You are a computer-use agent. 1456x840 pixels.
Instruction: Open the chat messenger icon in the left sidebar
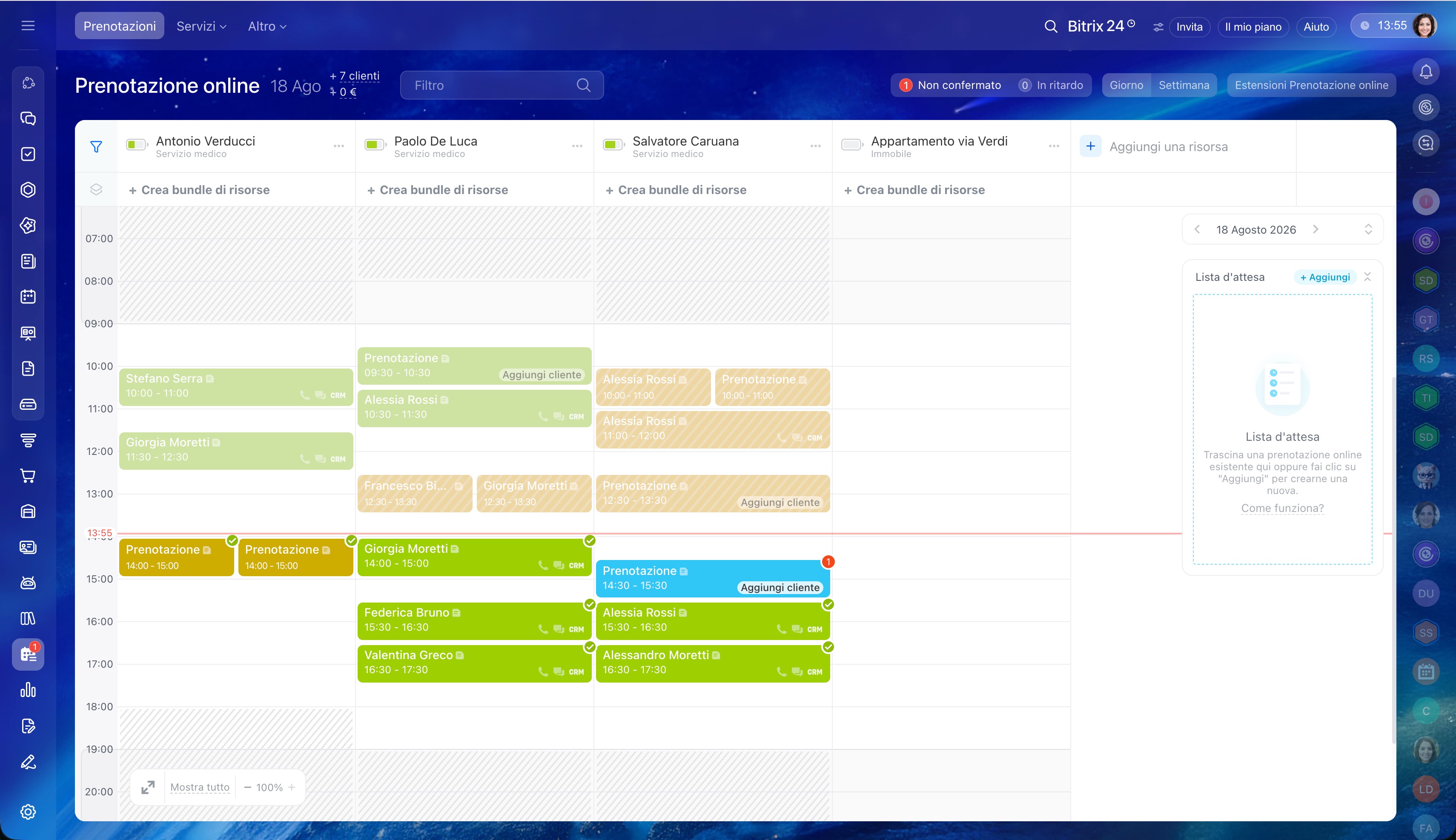click(28, 118)
